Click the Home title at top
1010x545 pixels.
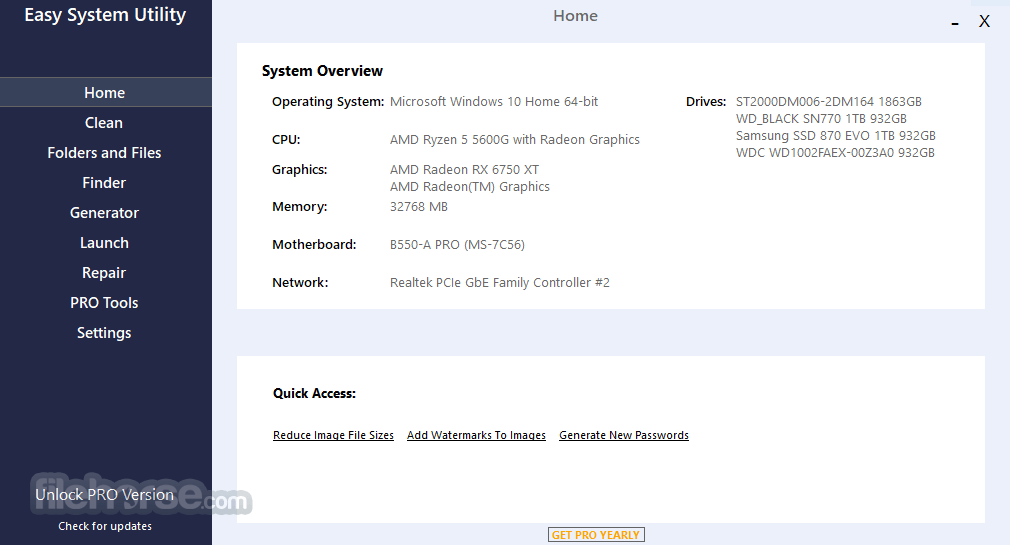point(575,16)
